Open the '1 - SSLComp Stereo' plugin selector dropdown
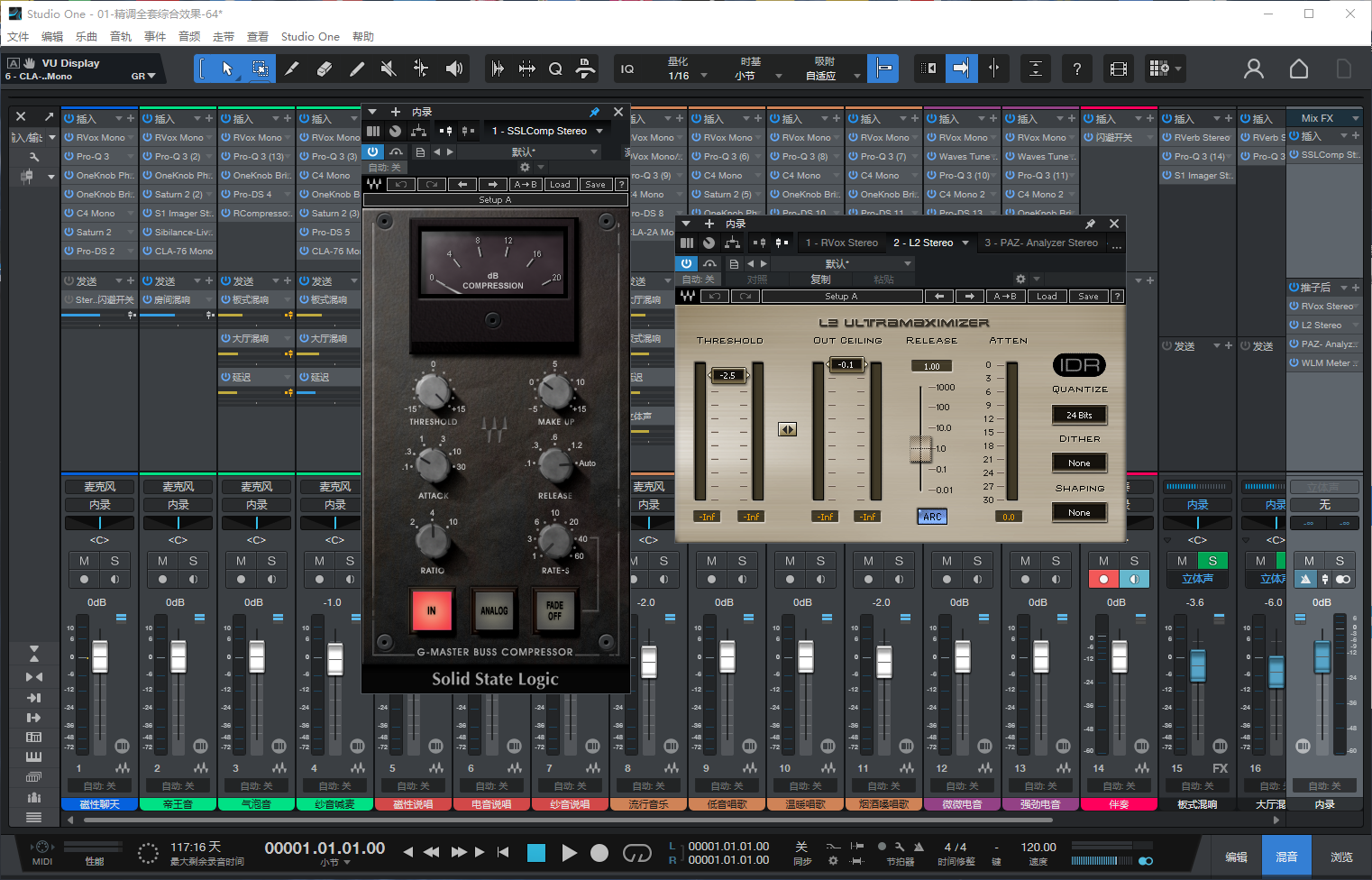1372x880 pixels. click(x=546, y=131)
